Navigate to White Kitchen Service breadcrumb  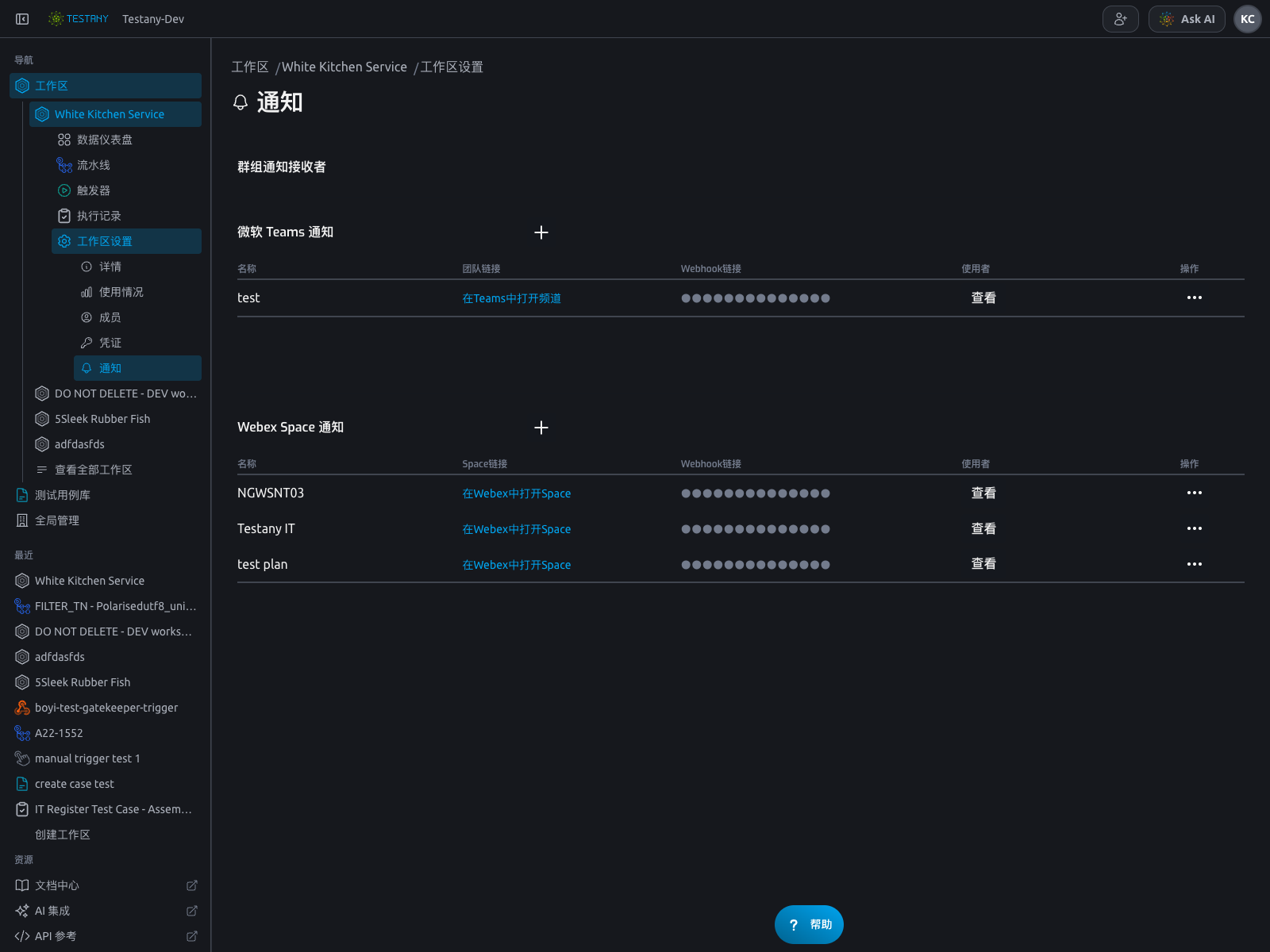point(344,67)
